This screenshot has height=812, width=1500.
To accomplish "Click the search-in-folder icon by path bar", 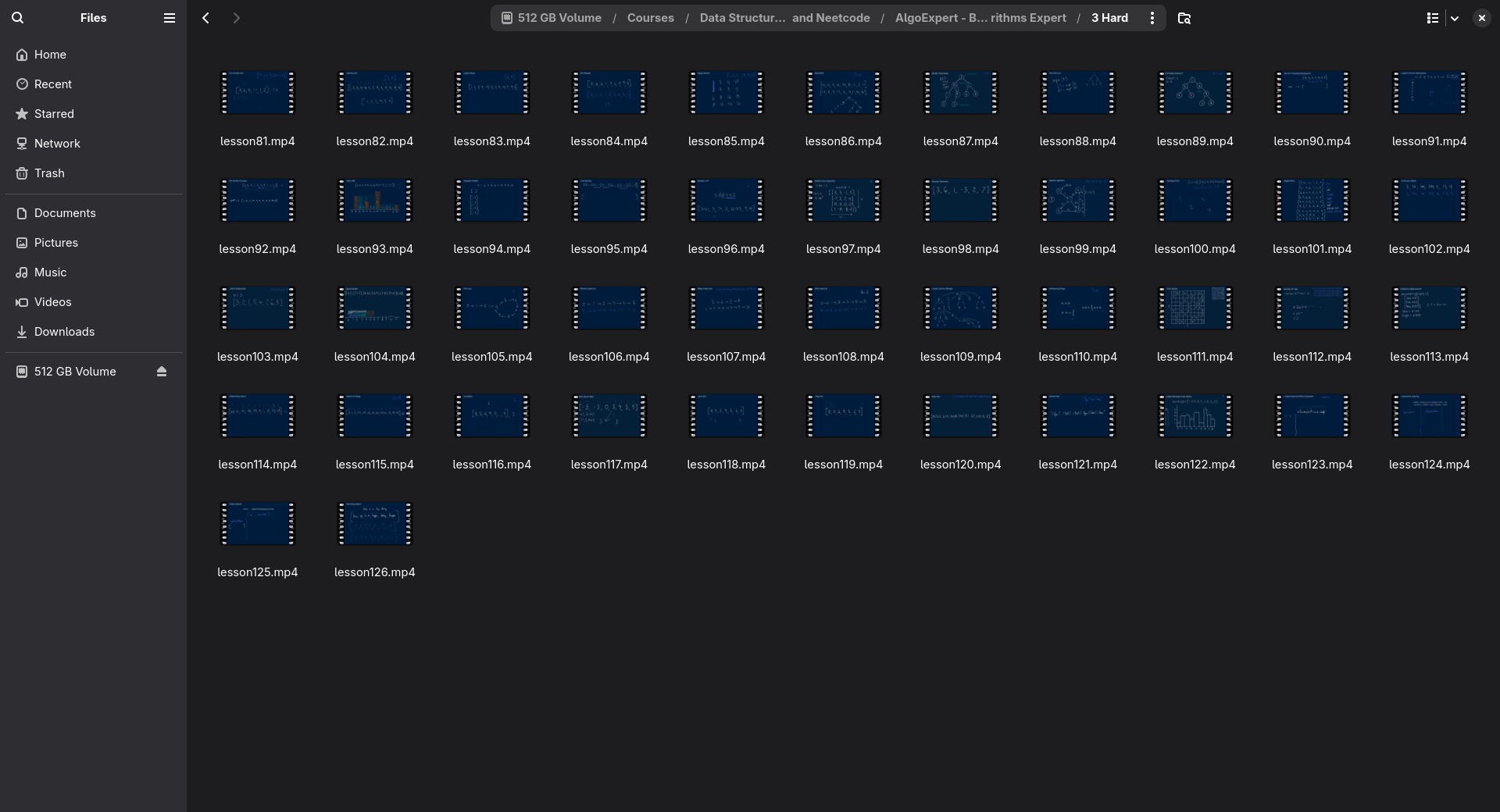I will 1184,18.
